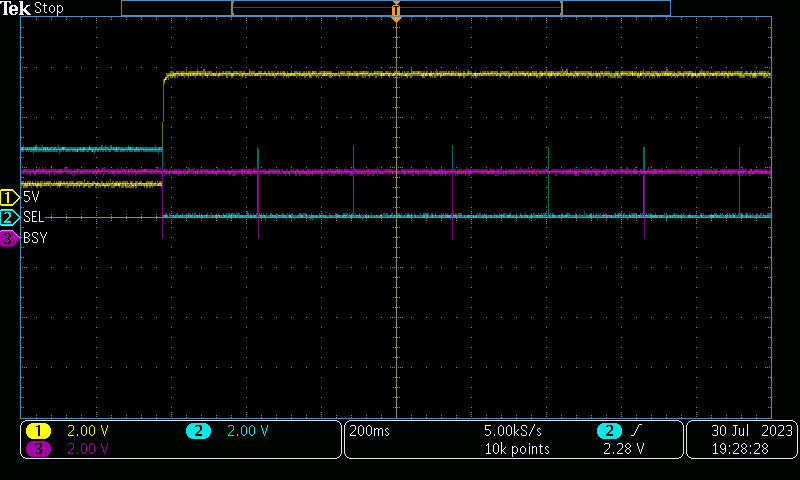This screenshot has height=480, width=800.
Task: Select the 5V channel label
Action: coord(31,197)
